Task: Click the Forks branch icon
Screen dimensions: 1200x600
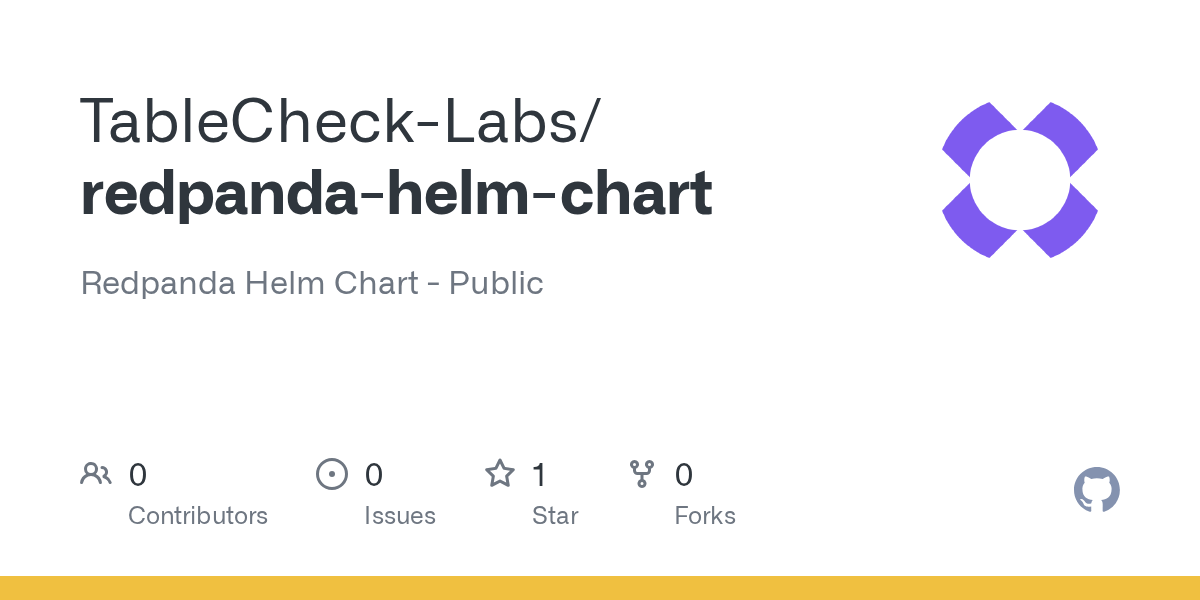Action: click(x=642, y=474)
